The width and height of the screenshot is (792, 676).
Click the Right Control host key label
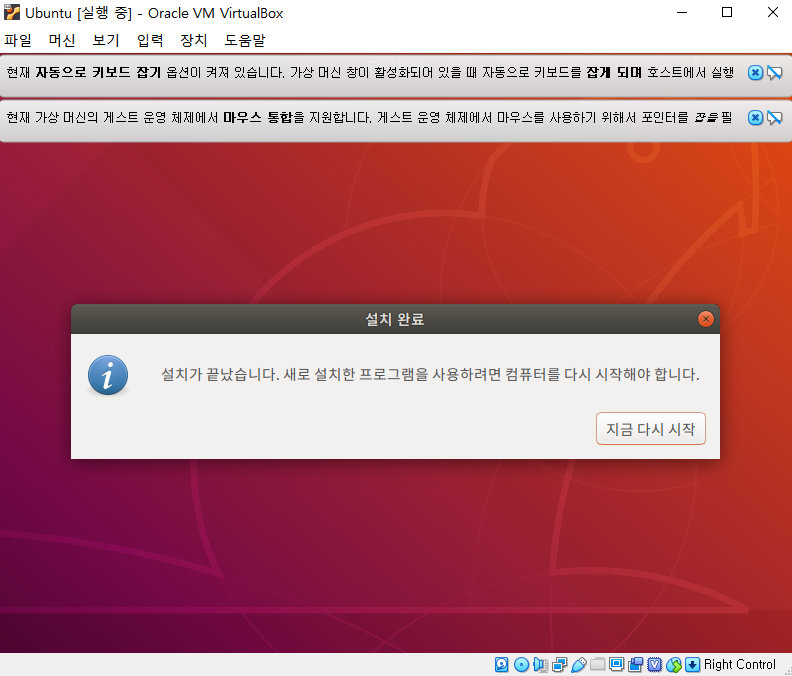[739, 664]
